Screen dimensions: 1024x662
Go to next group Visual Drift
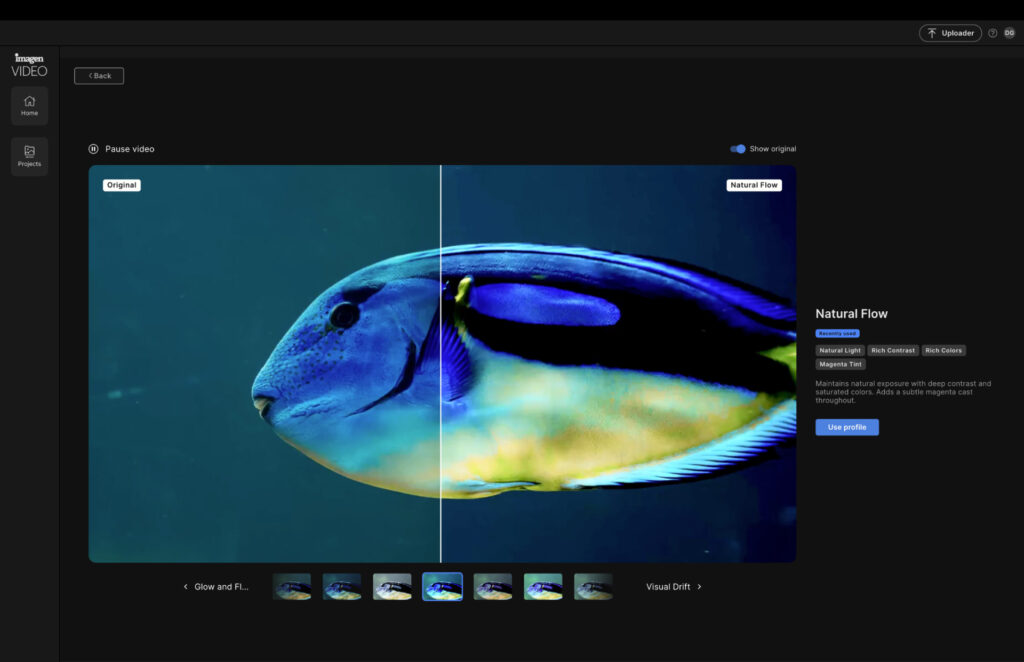coord(674,587)
